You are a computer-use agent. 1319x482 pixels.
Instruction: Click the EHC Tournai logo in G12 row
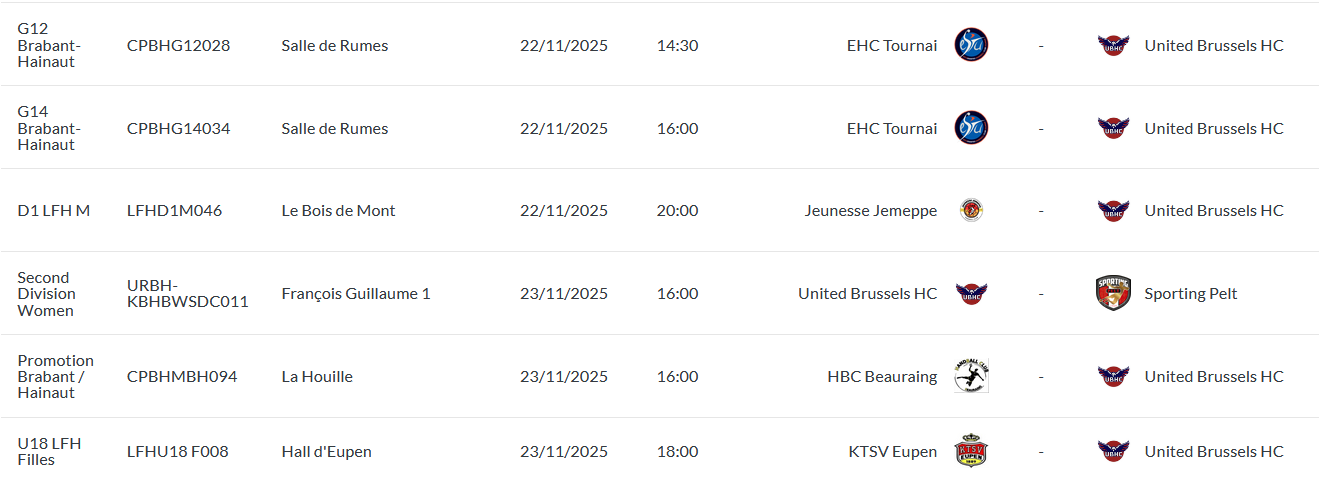[x=971, y=45]
